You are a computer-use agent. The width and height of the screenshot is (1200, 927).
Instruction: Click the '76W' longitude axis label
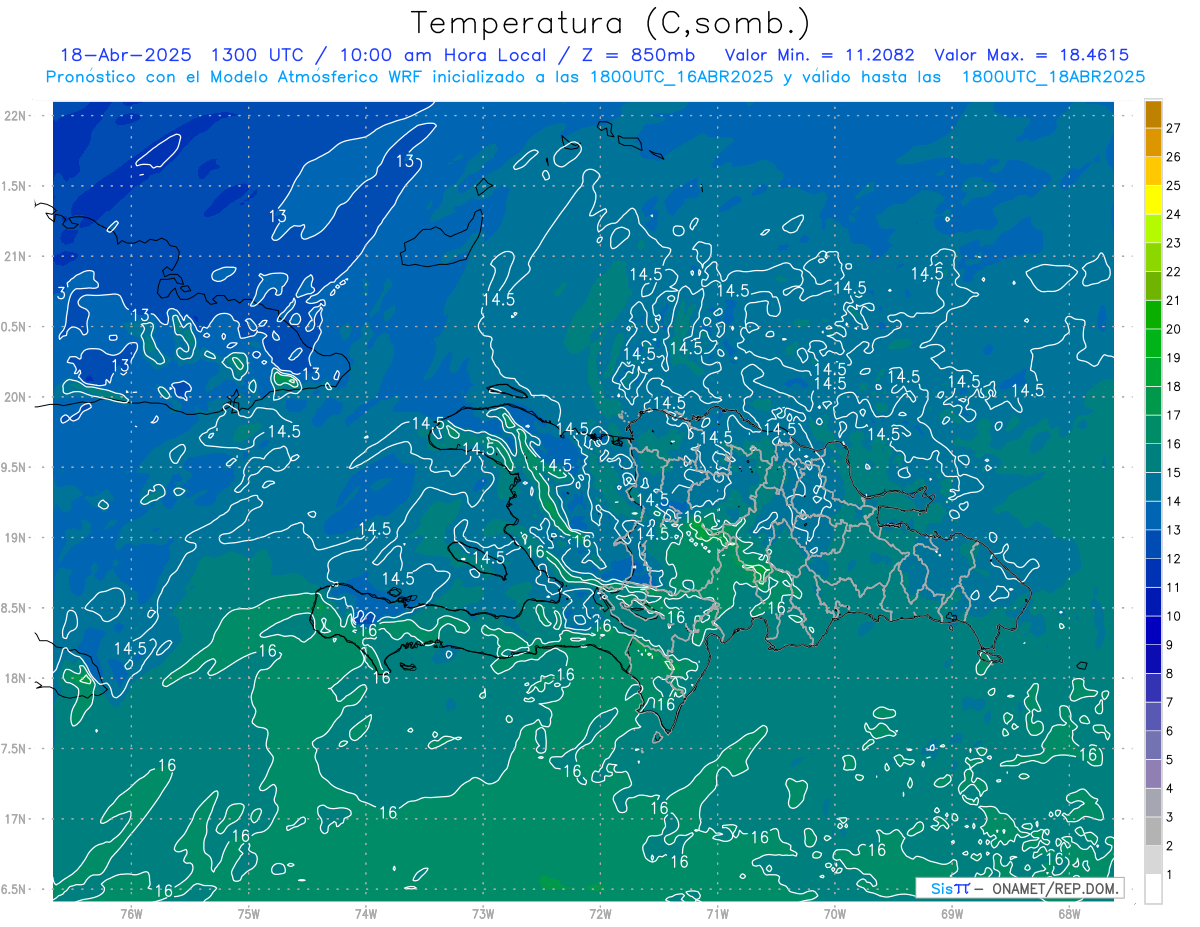tap(132, 913)
